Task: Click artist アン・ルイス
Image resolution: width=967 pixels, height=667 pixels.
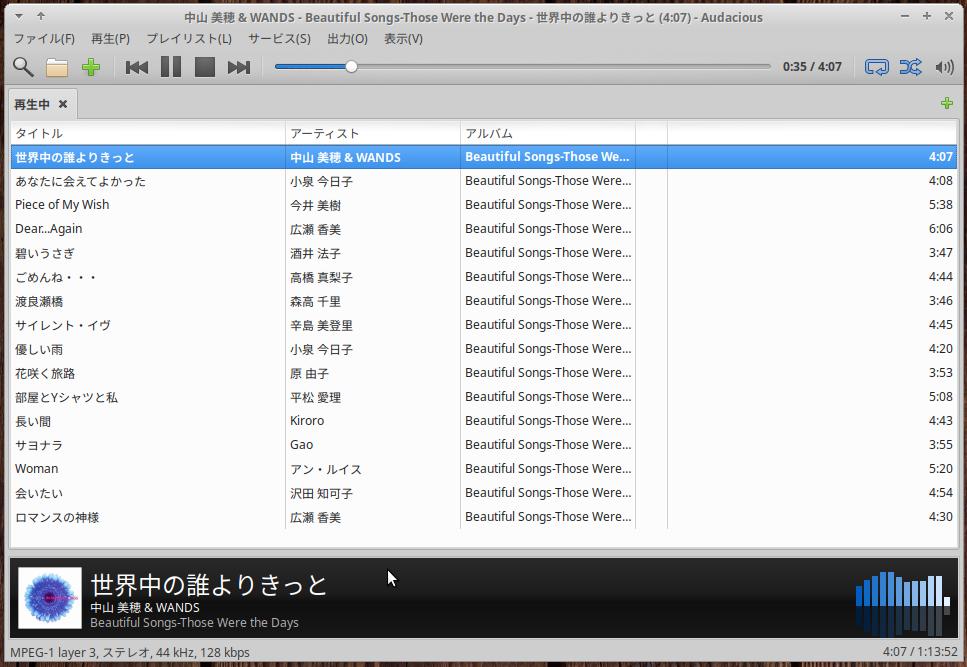Action: click(x=326, y=469)
